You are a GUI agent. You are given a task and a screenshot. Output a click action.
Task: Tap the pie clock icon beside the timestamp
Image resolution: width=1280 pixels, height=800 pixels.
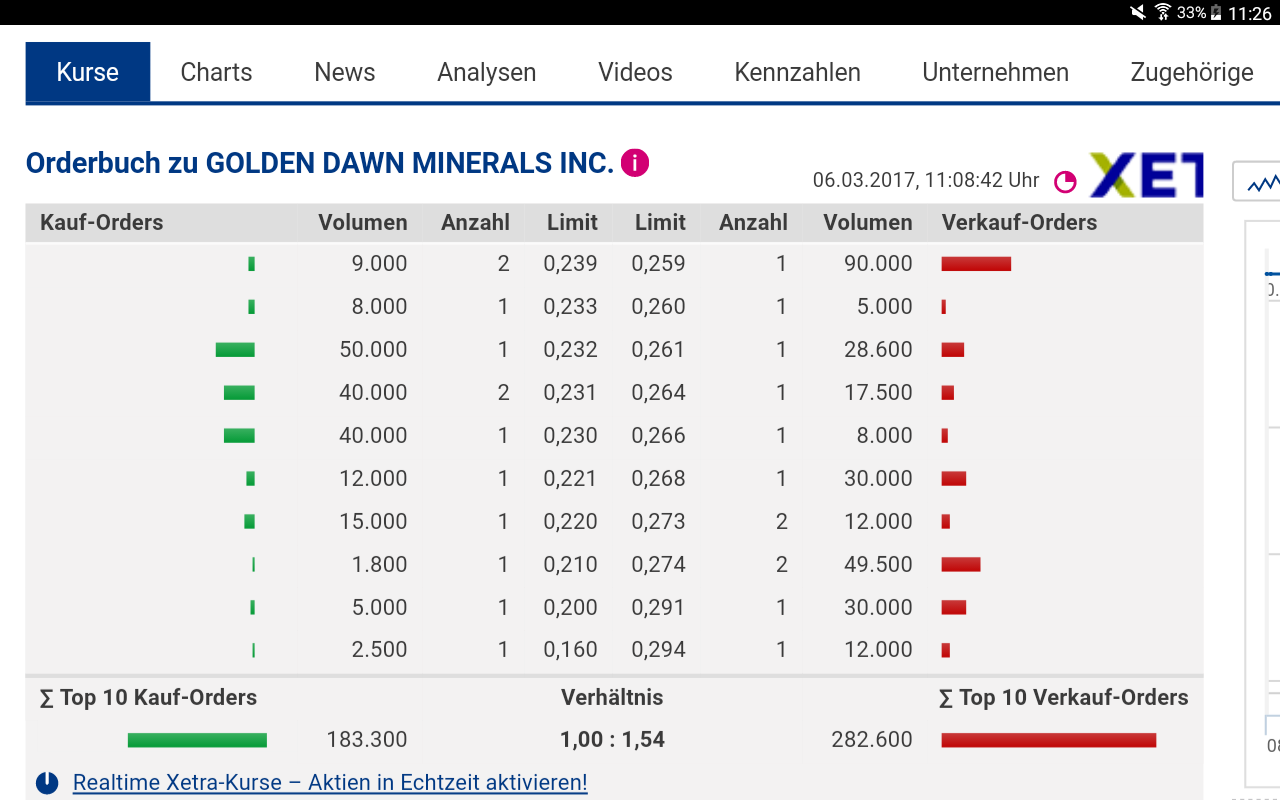tap(1066, 181)
